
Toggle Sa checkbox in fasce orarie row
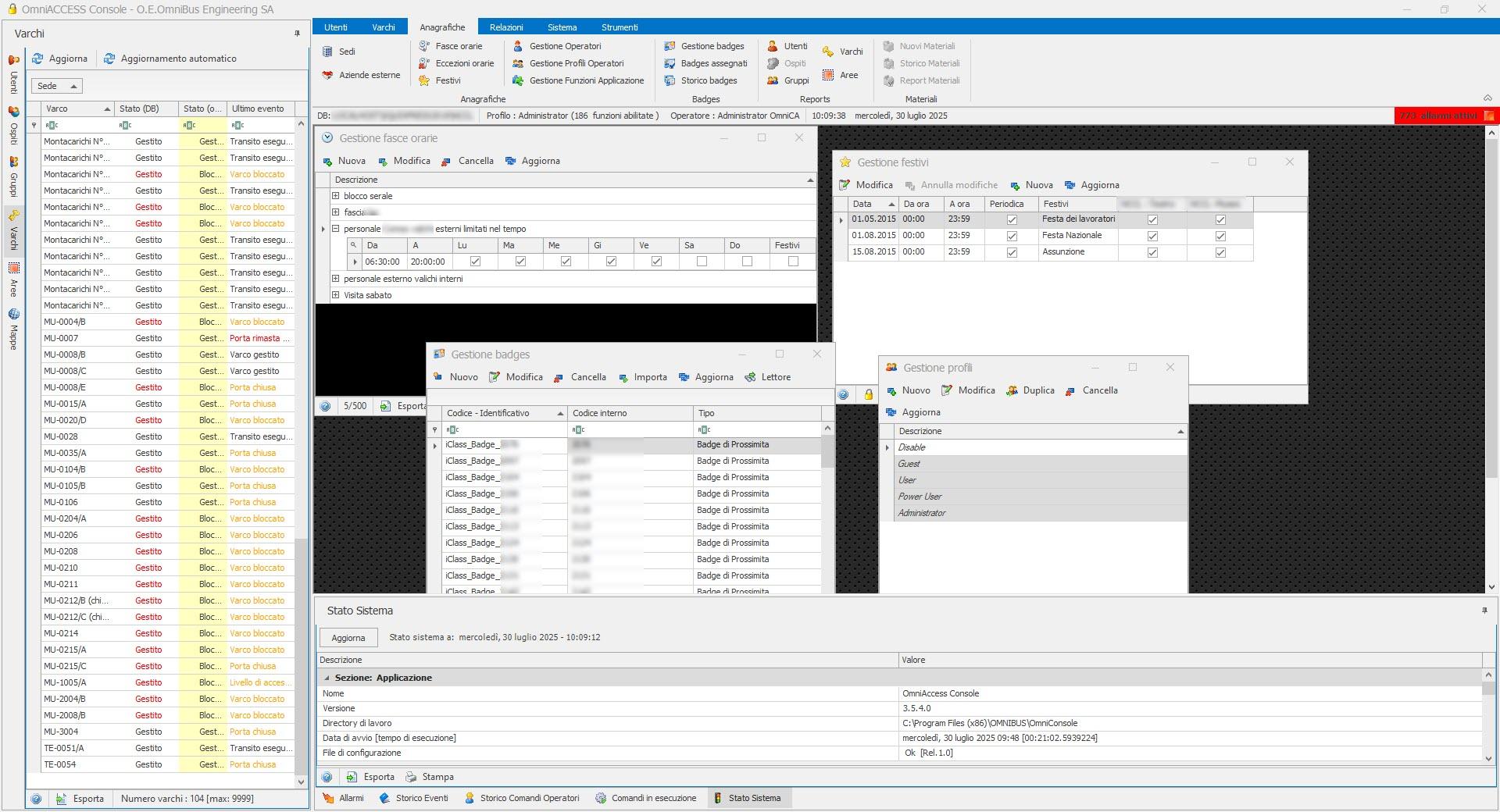pos(702,262)
